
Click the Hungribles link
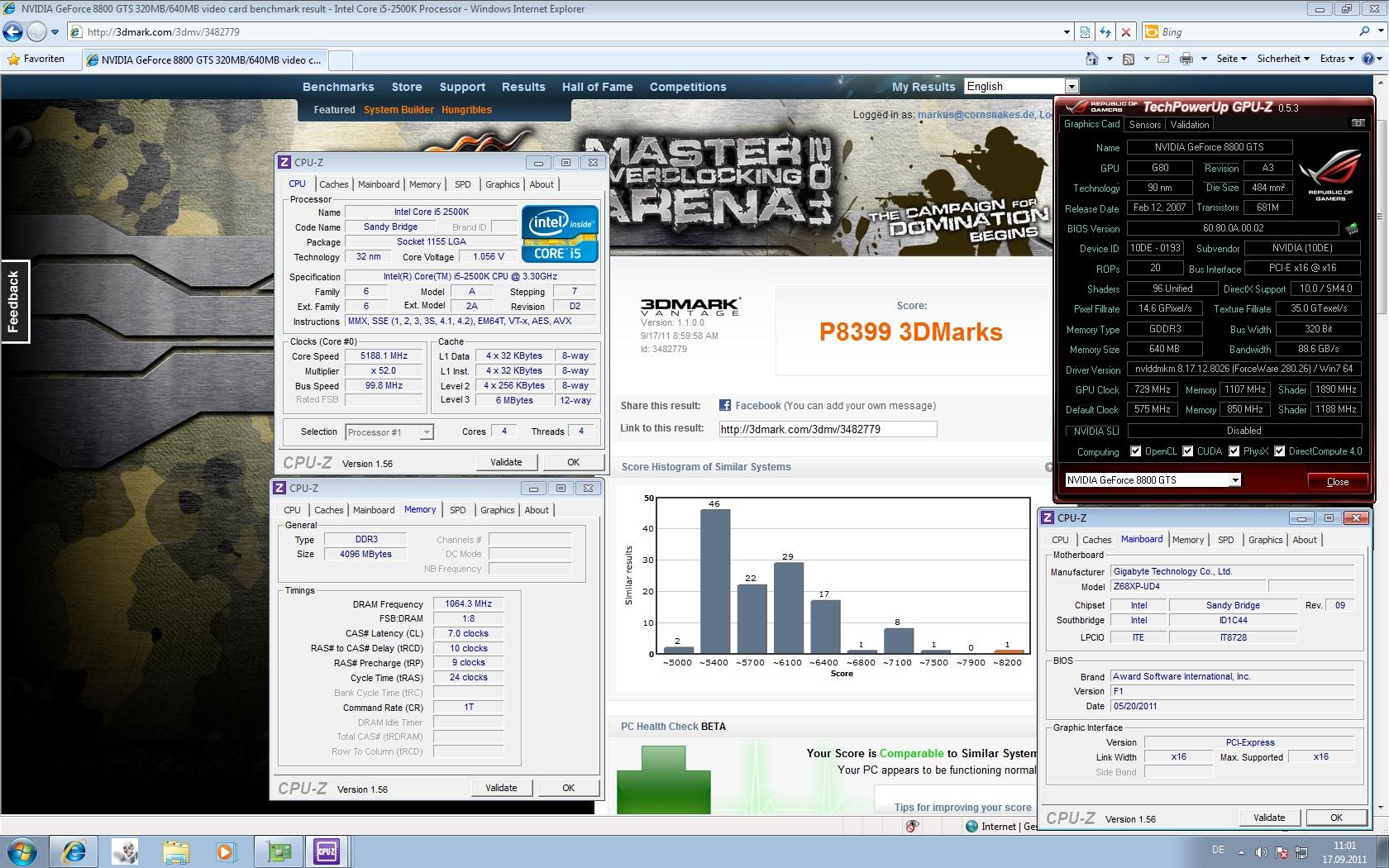point(466,110)
